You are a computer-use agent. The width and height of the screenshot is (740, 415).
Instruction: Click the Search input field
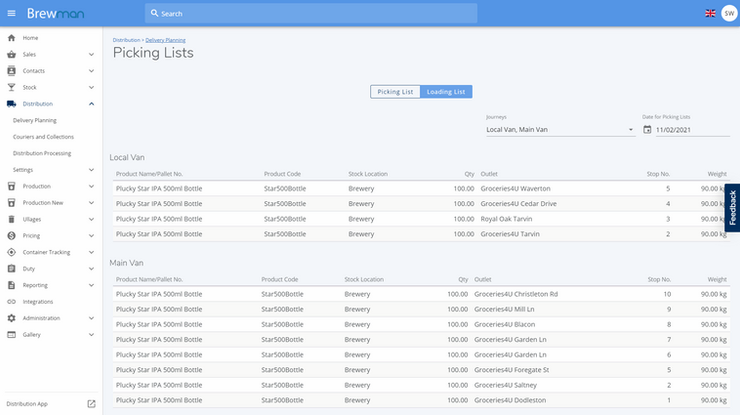[311, 13]
